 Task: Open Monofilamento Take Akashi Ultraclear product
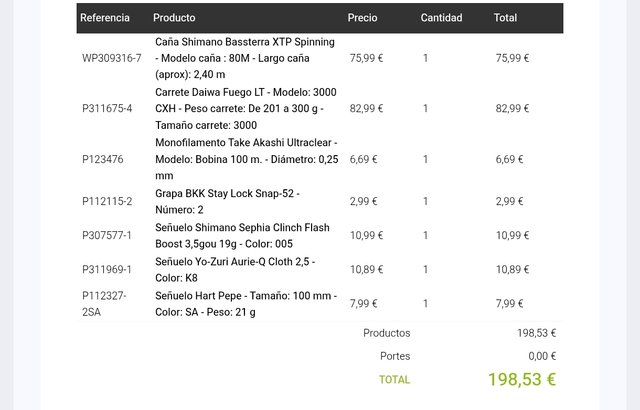[247, 159]
